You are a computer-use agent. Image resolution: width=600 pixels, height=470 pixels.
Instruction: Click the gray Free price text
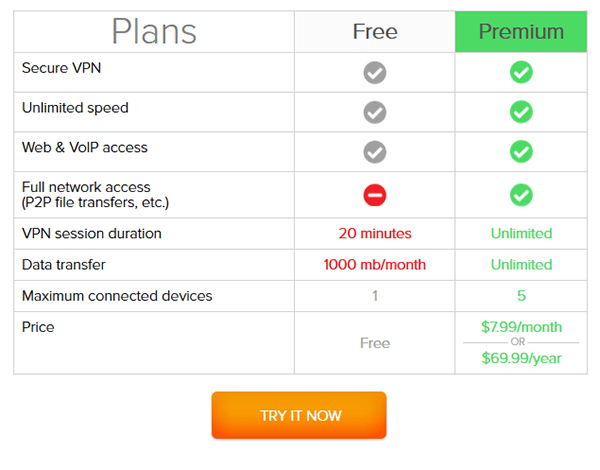pos(375,343)
